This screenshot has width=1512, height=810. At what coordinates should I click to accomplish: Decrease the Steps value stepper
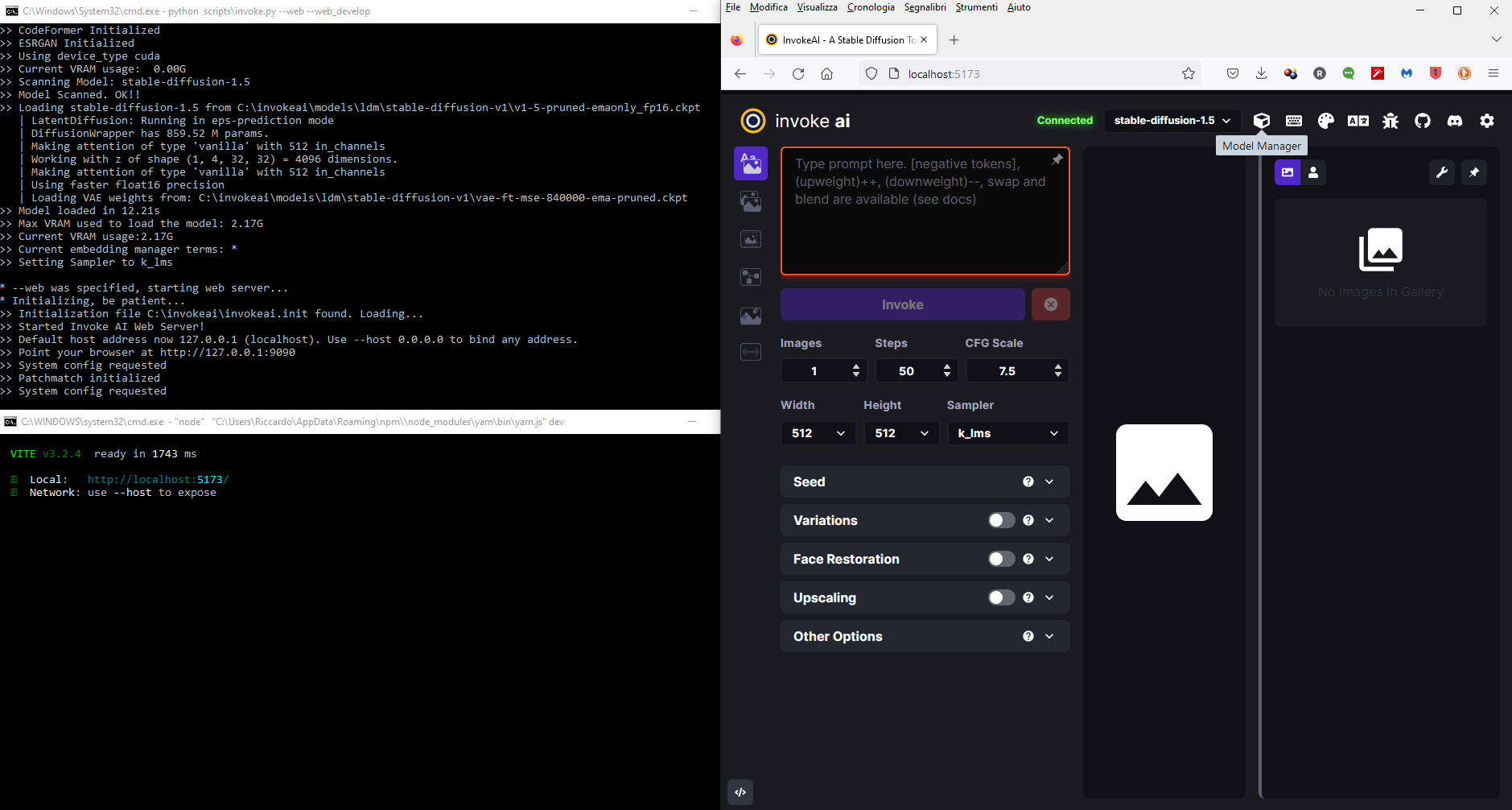[x=947, y=375]
